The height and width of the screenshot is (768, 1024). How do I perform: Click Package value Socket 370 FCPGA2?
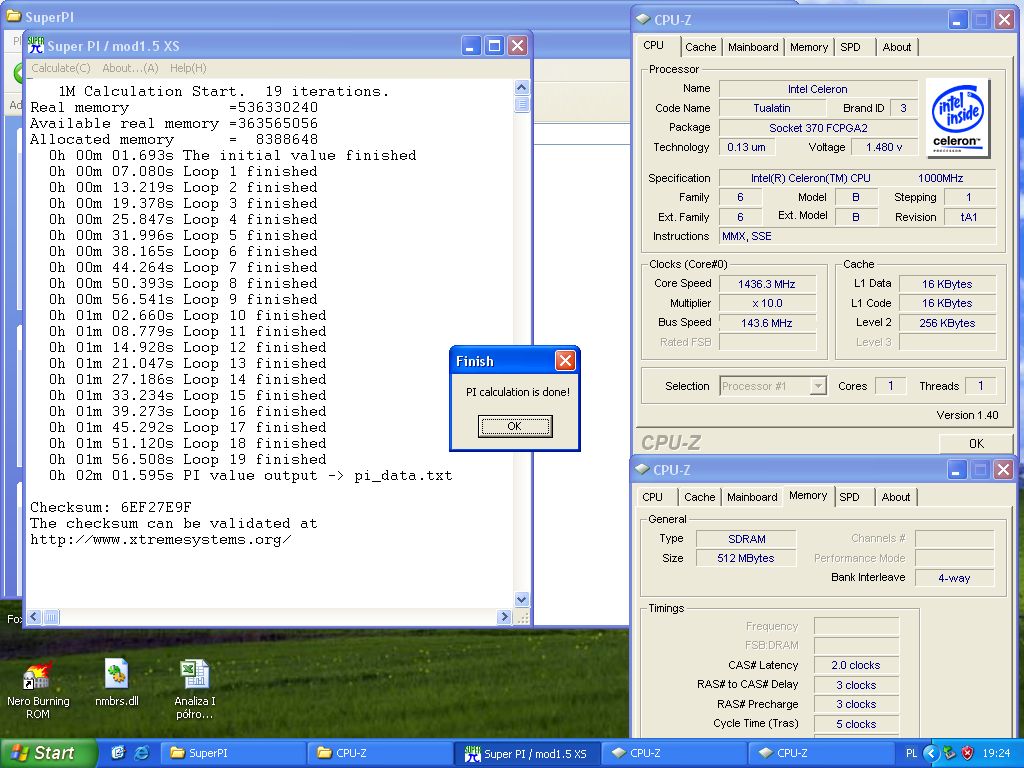click(818, 128)
